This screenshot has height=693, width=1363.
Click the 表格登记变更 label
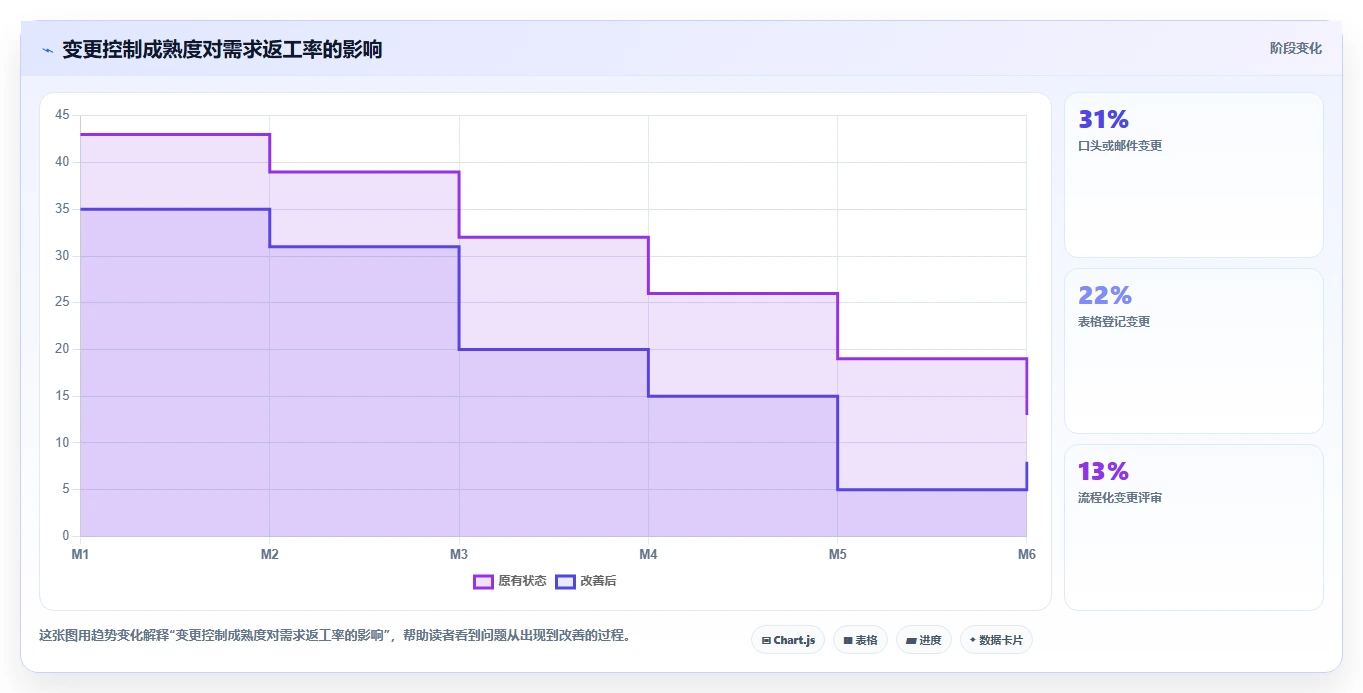[x=1114, y=322]
